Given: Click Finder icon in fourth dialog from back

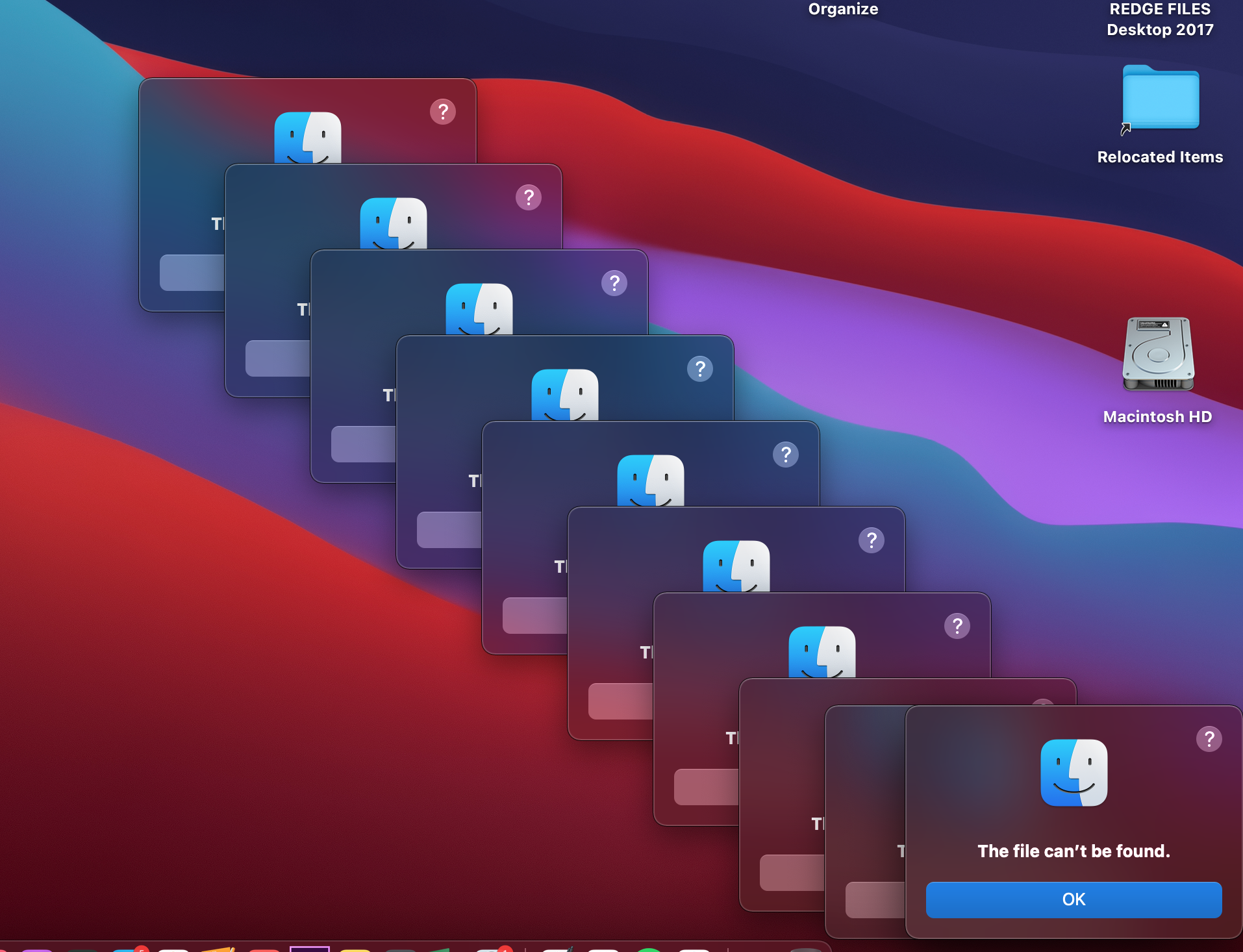Looking at the screenshot, I should pyautogui.click(x=565, y=395).
